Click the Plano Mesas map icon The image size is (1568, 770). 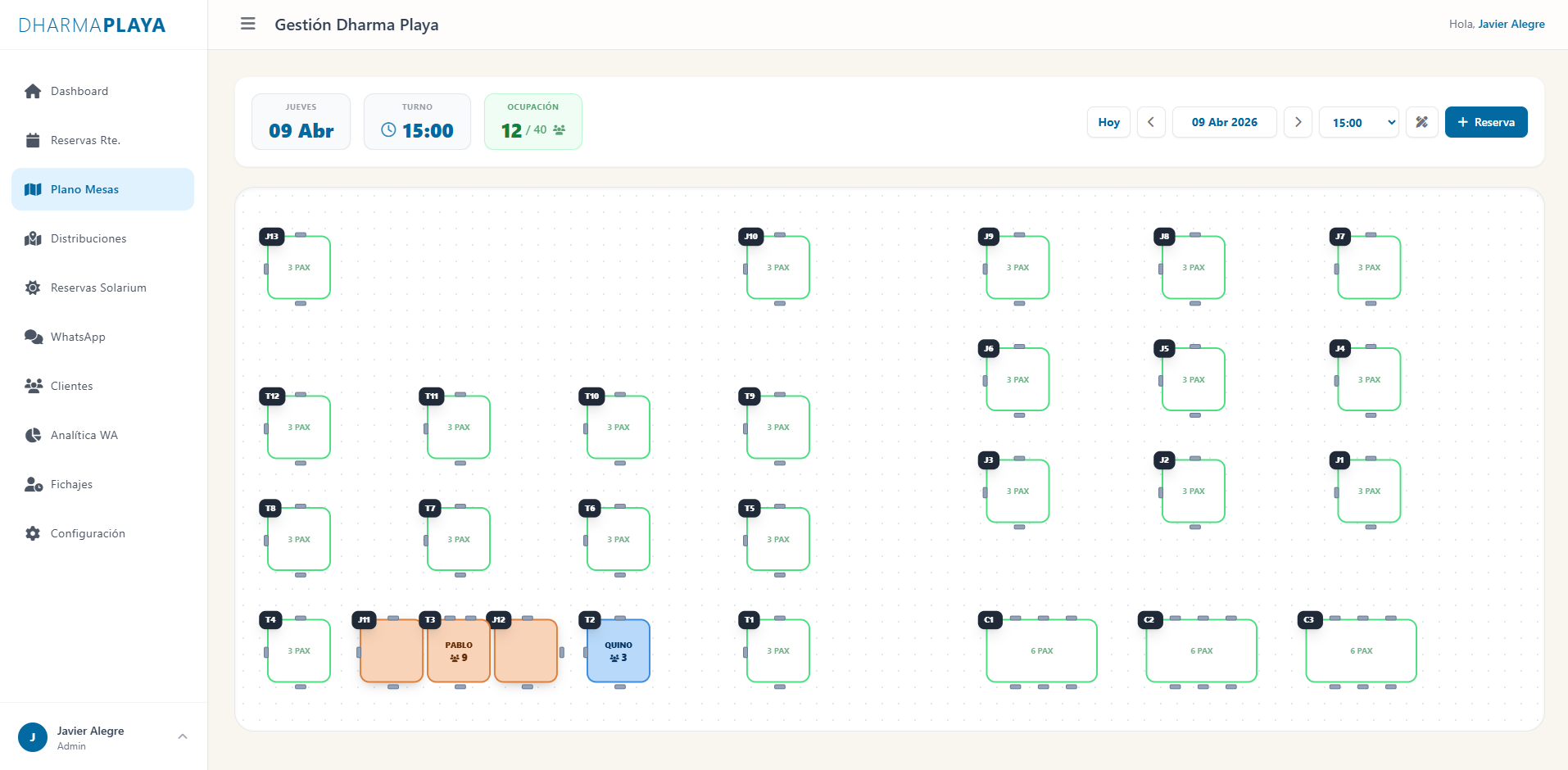(x=33, y=189)
